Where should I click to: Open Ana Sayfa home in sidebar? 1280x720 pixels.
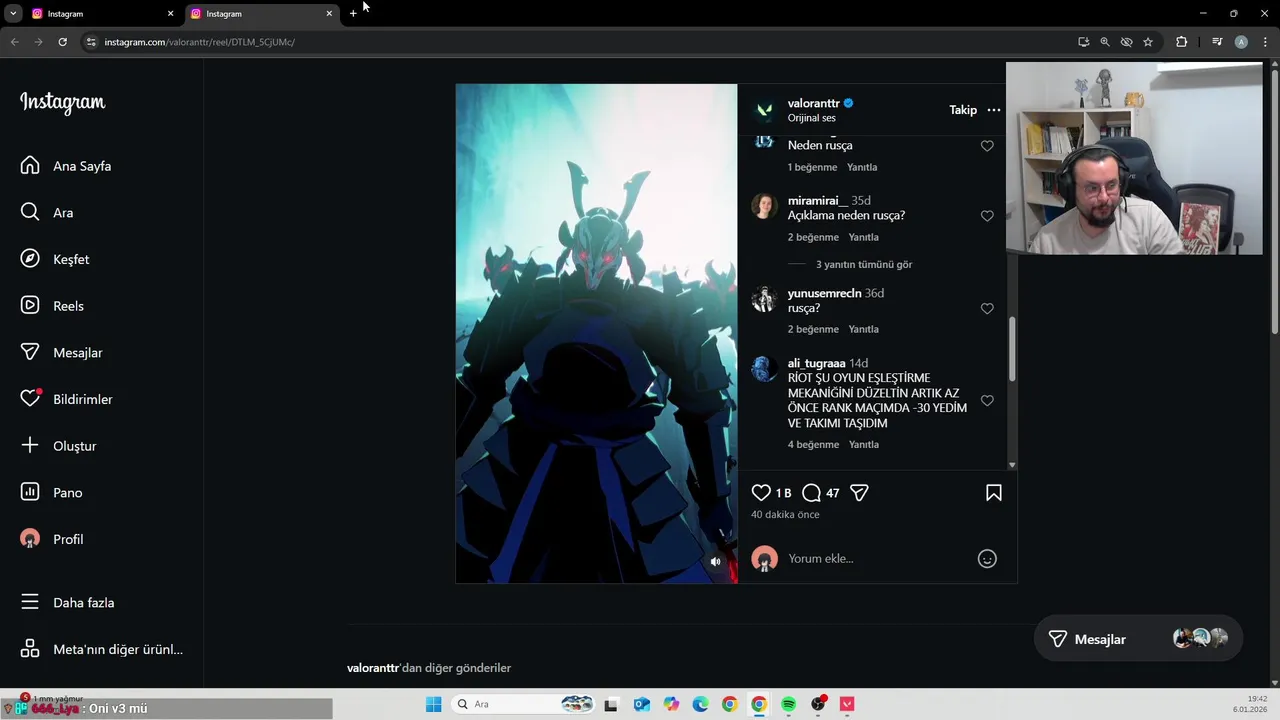coord(66,166)
